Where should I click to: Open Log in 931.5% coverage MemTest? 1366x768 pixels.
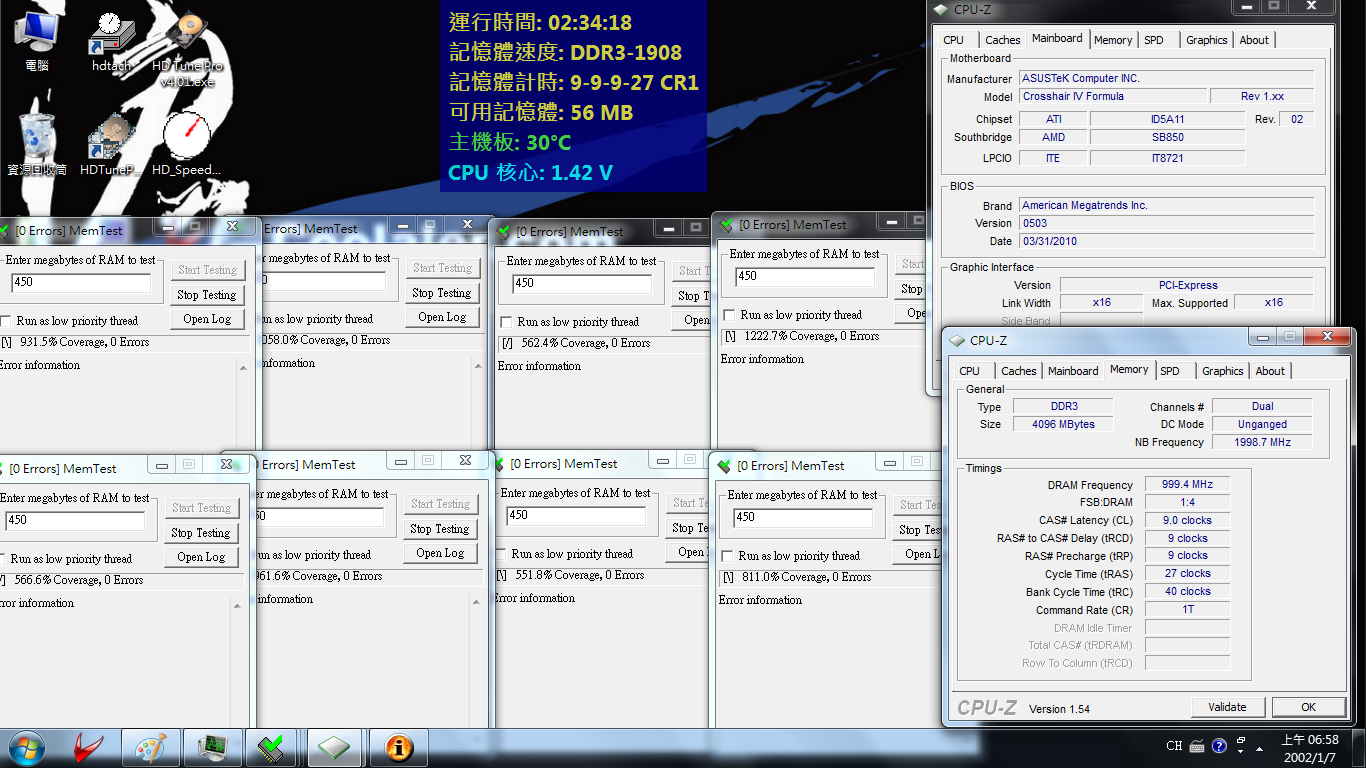point(207,319)
